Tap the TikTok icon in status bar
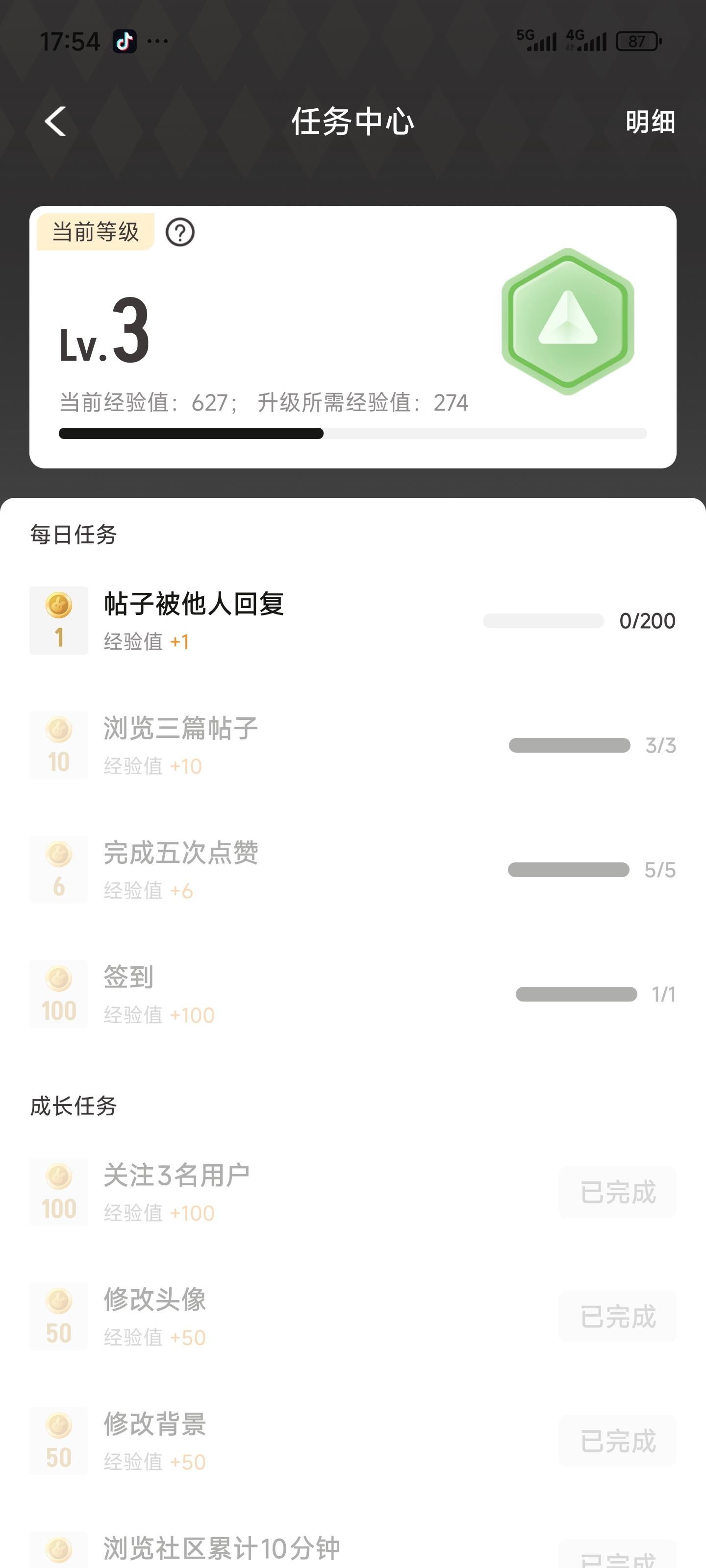The image size is (706, 1568). [125, 41]
